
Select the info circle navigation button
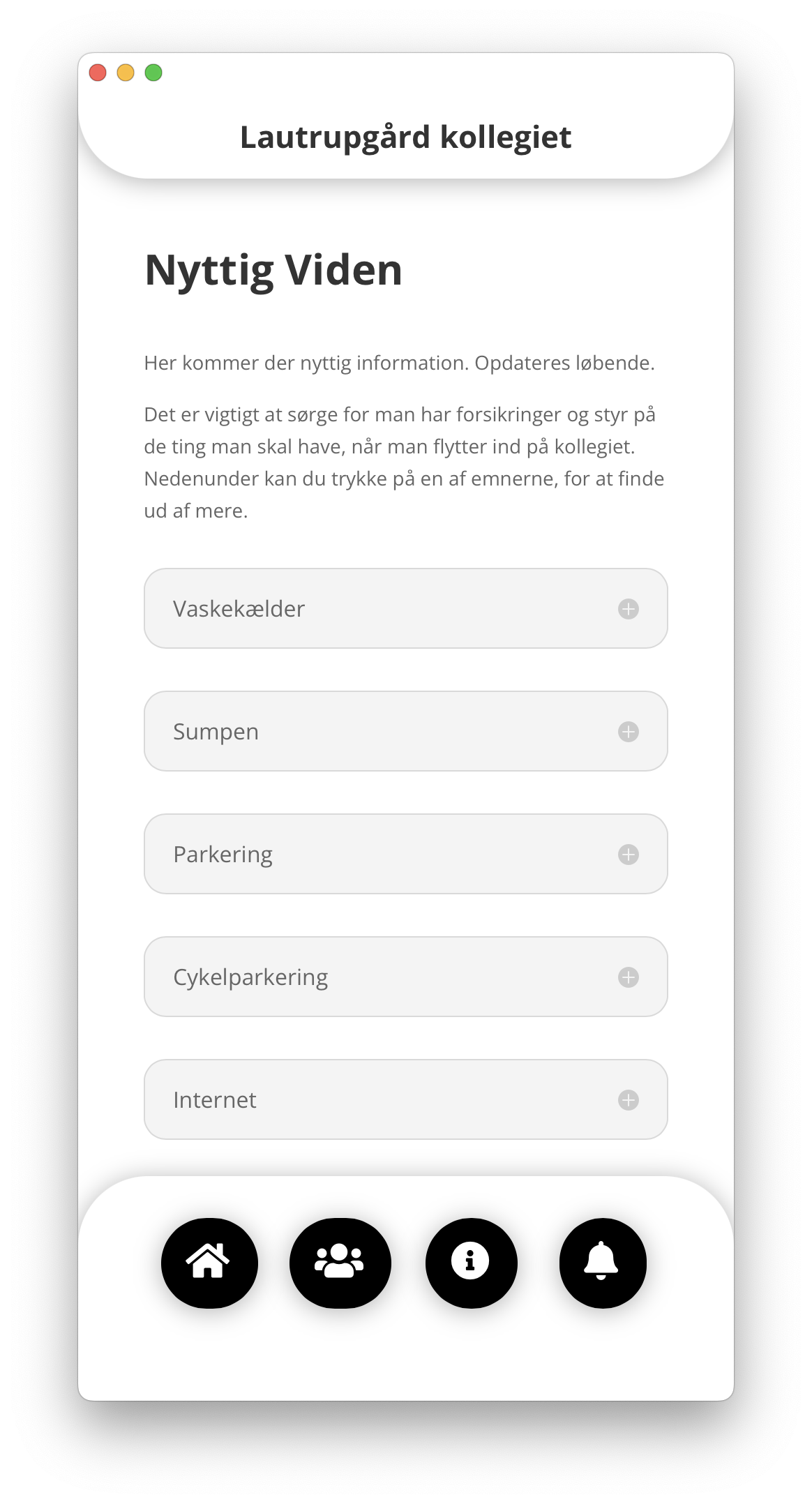tap(471, 1263)
